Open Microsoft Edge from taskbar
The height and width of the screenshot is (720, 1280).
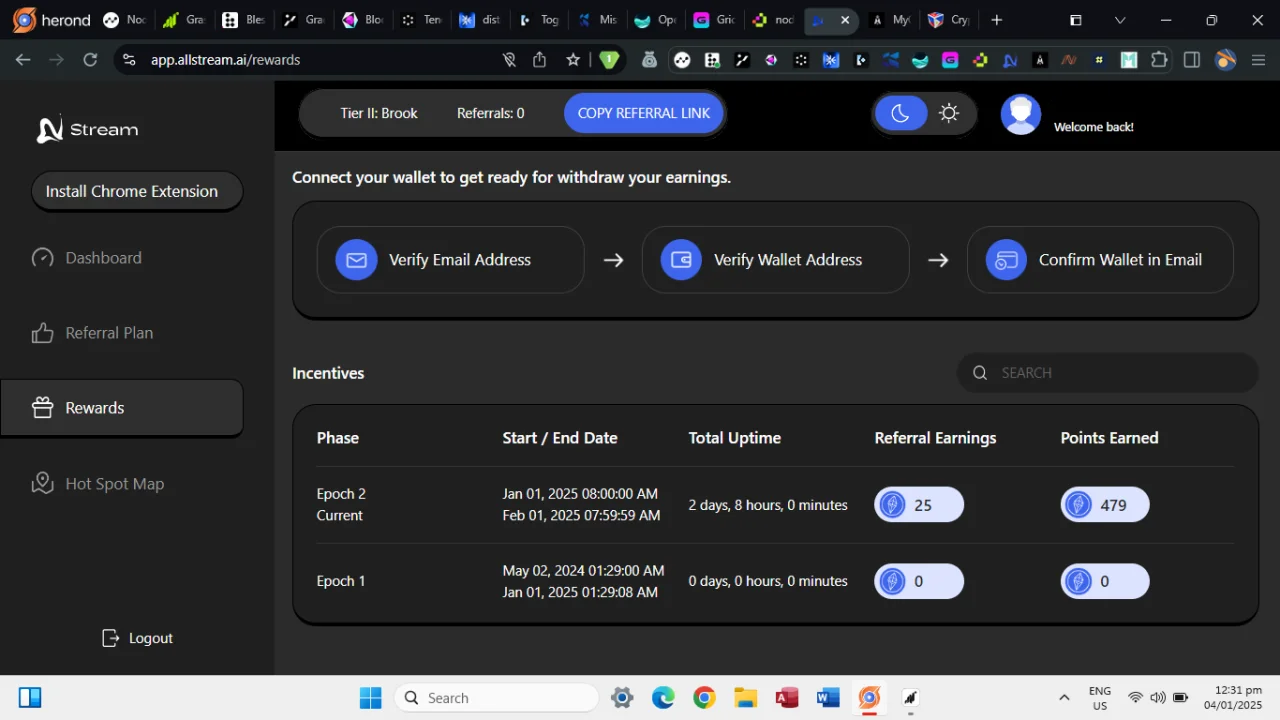(x=663, y=698)
